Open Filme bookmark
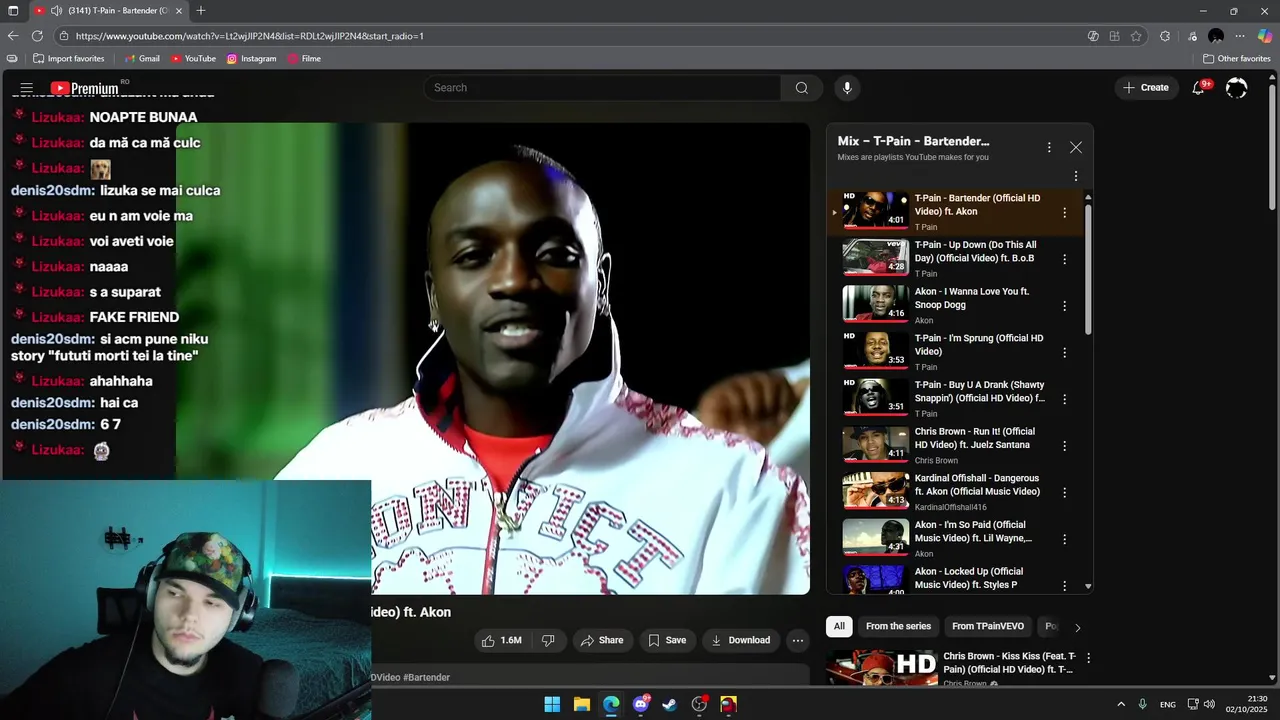1280x720 pixels. 304,59
